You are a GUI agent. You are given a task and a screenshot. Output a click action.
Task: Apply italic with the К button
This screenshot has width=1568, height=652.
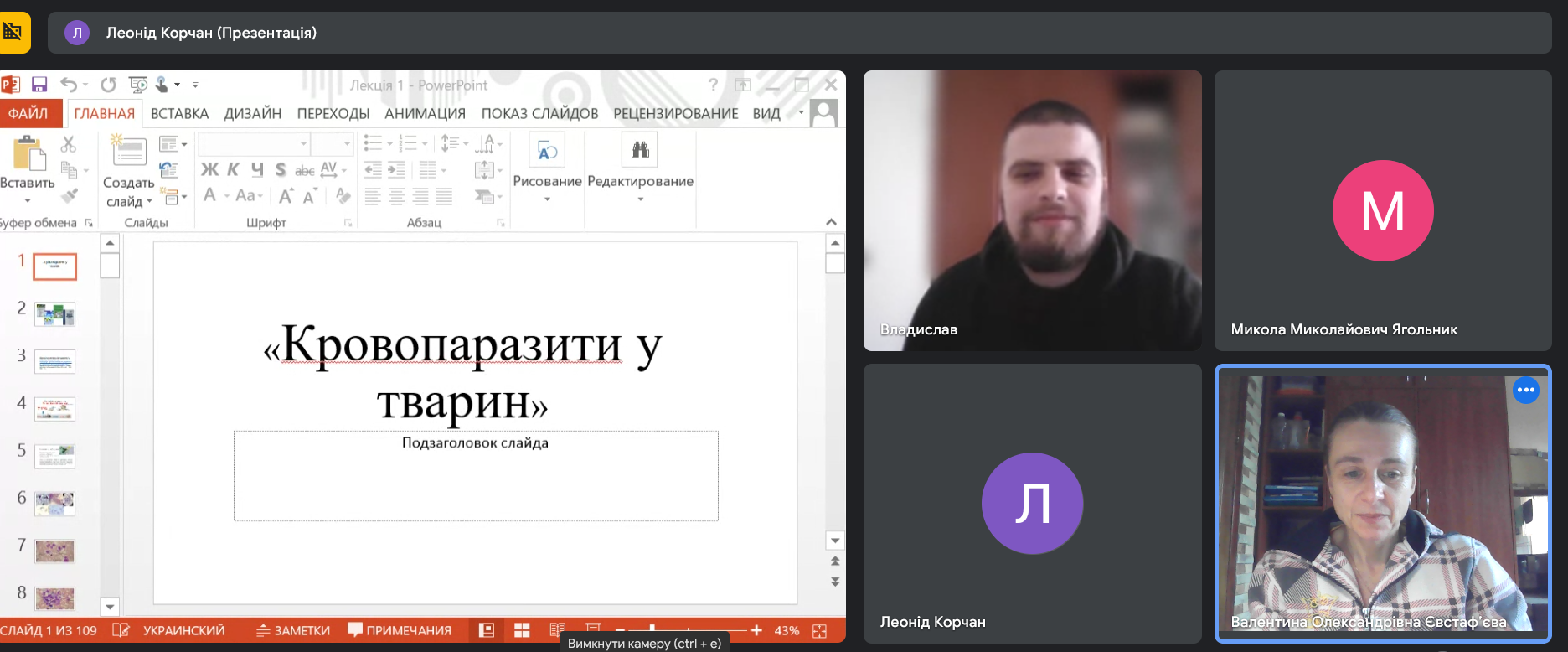(x=234, y=170)
